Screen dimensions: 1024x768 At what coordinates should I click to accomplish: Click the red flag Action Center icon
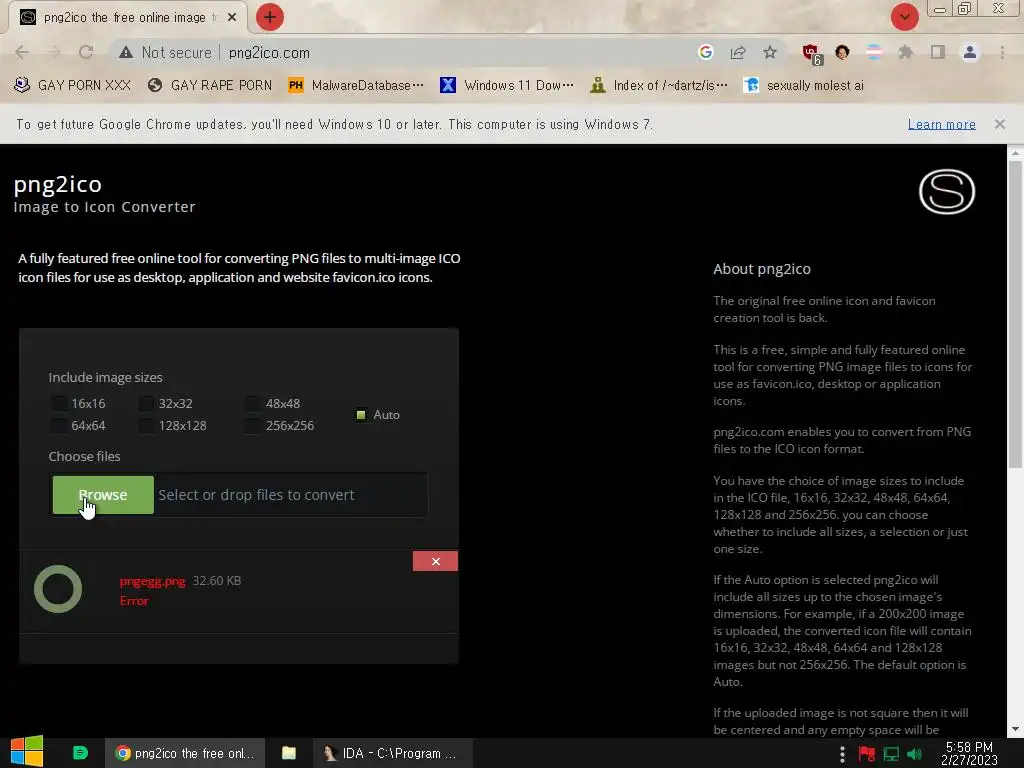click(x=867, y=754)
